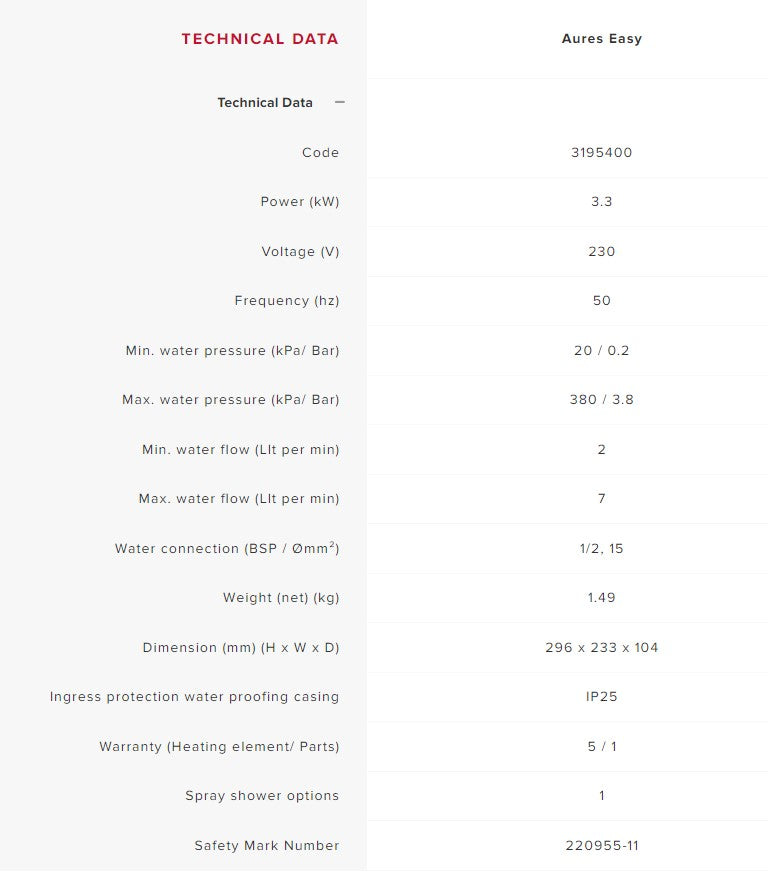Select Safety Mark Number 220955-11
The image size is (768, 876).
[602, 845]
